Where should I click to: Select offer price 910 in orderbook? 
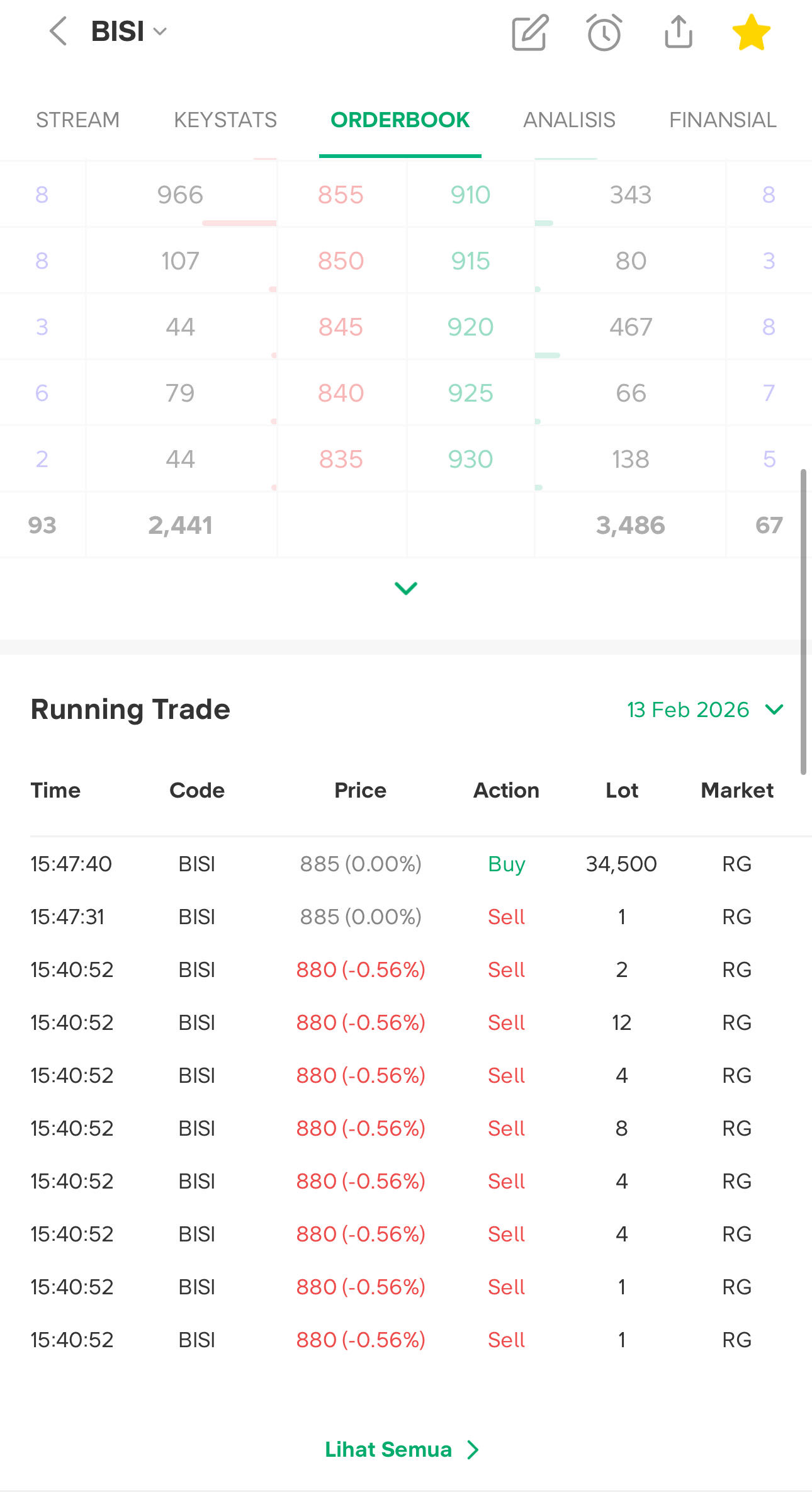pos(470,195)
